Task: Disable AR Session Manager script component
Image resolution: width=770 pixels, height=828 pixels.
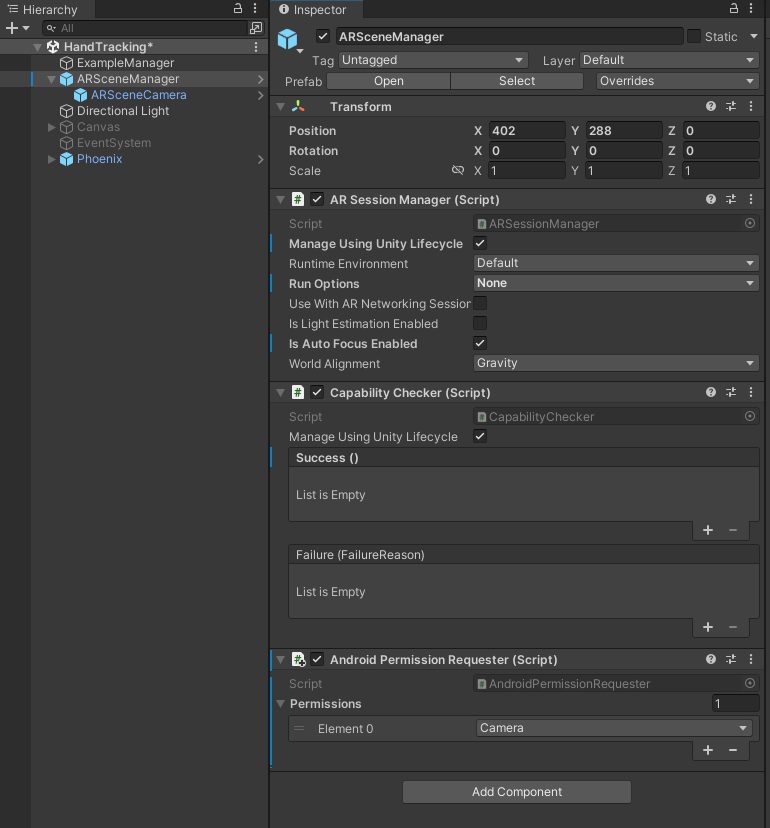Action: click(x=317, y=199)
